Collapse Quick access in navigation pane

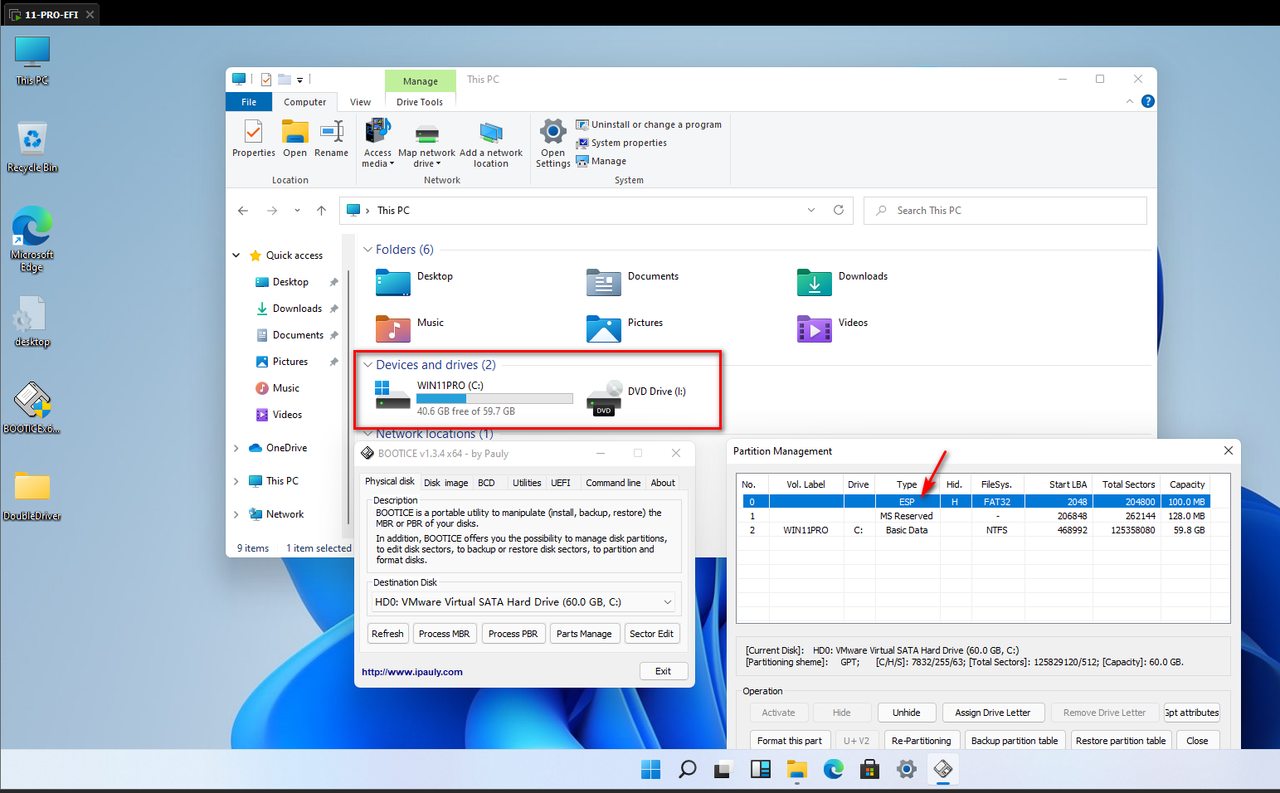pyautogui.click(x=237, y=256)
